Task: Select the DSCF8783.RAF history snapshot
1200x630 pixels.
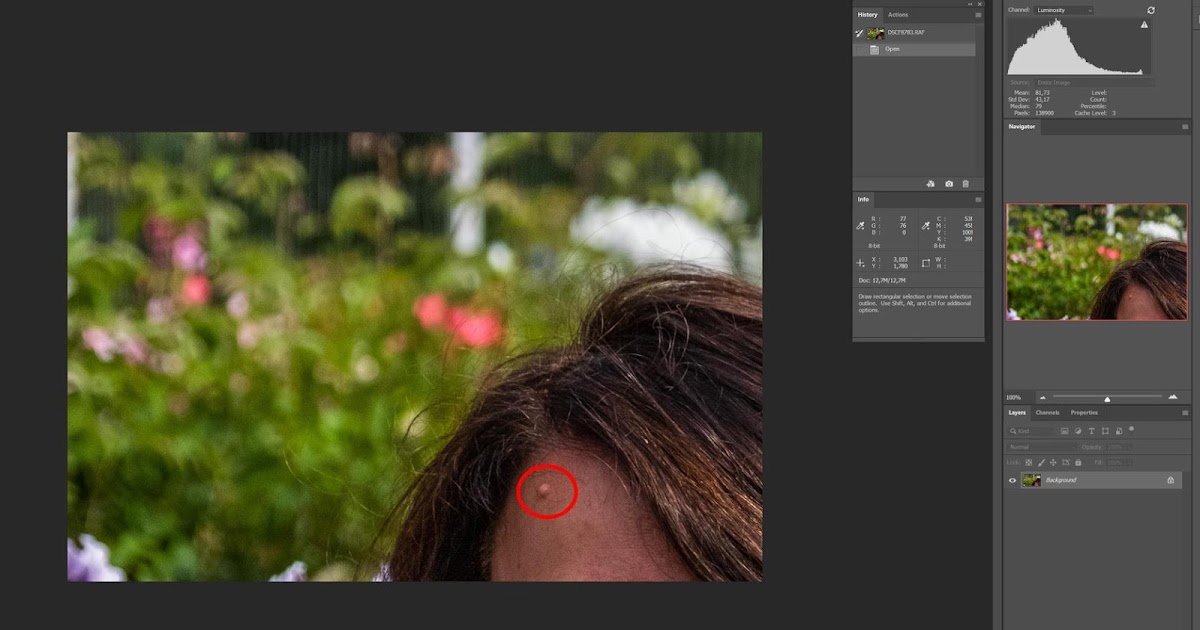Action: pos(914,33)
